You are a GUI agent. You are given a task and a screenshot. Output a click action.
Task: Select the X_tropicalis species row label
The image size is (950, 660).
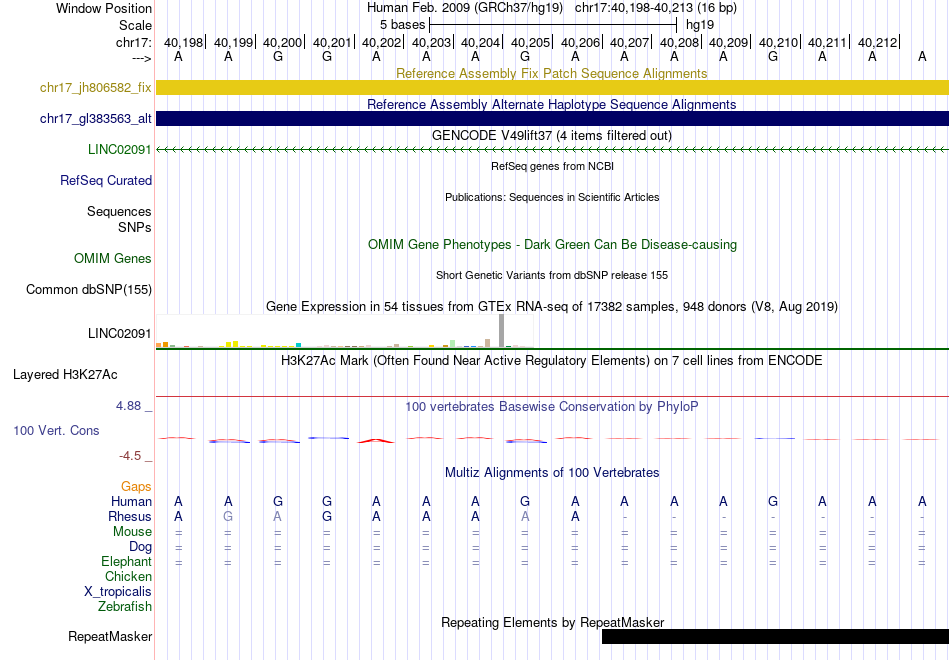coord(118,592)
